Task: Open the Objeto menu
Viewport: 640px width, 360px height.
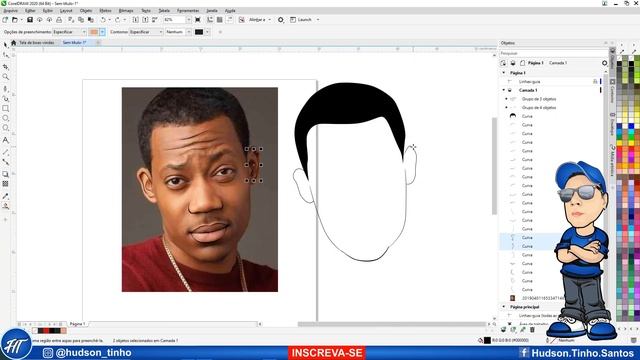Action: pos(86,11)
